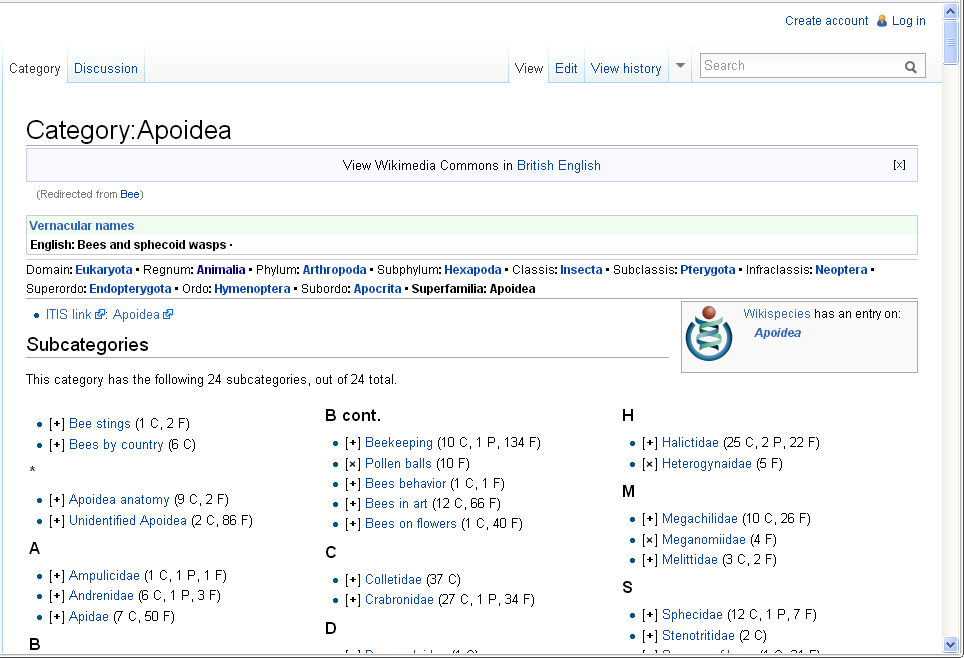The height and width of the screenshot is (658, 964).
Task: Click the Create account link
Action: tap(826, 21)
